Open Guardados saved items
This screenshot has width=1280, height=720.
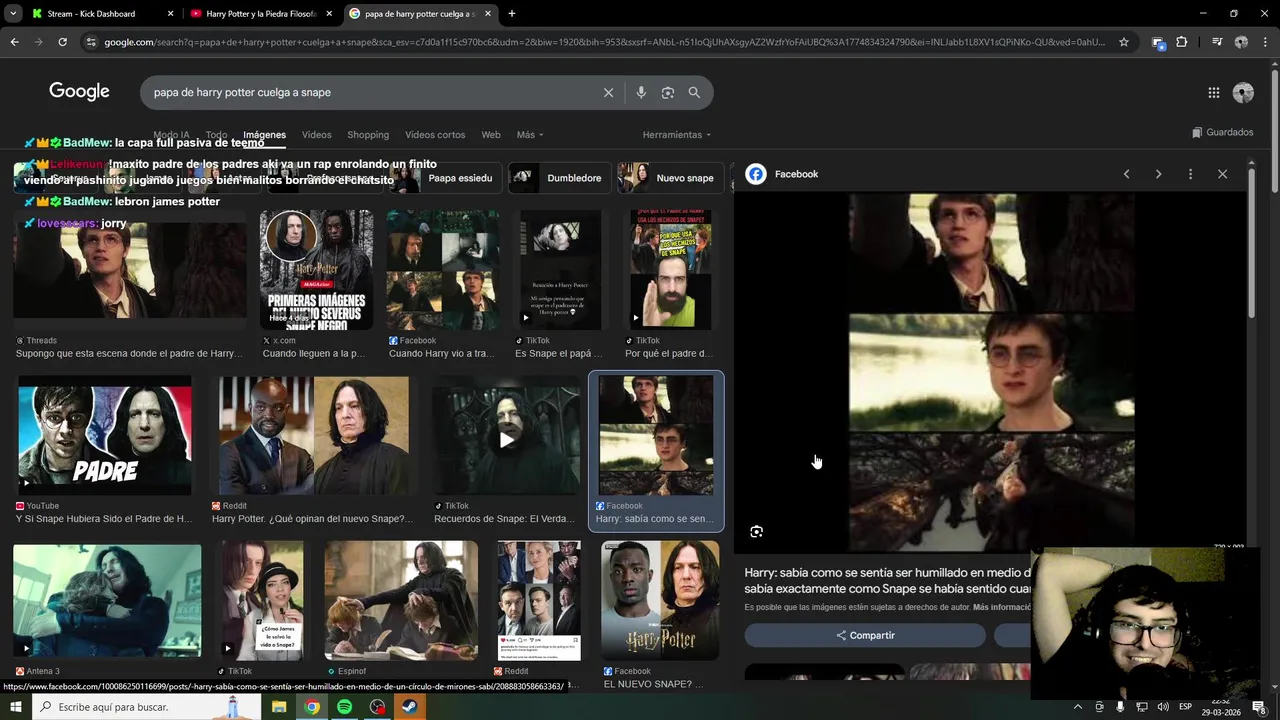[x=1223, y=132]
